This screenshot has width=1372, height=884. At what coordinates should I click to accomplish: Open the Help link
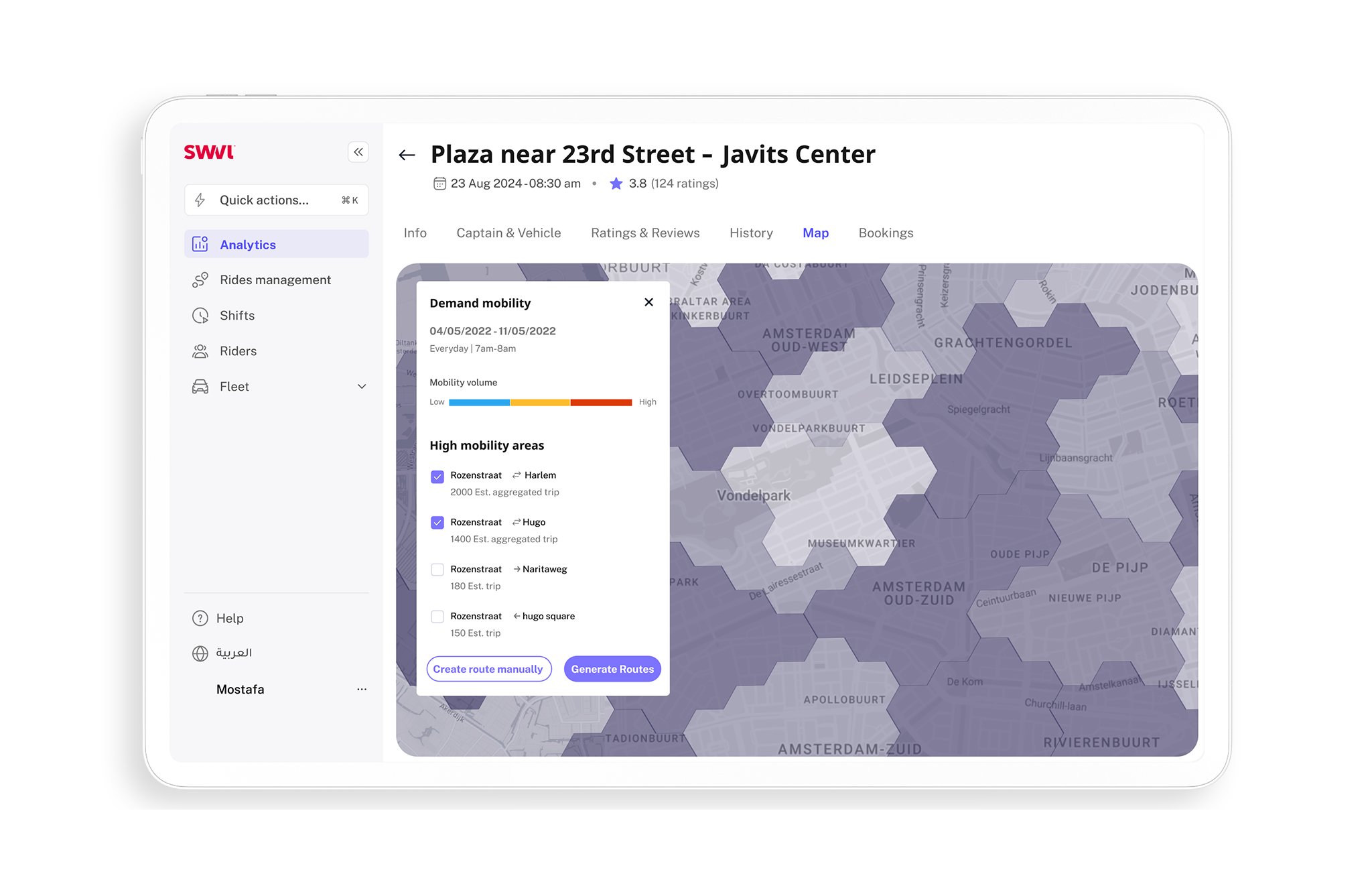pos(230,618)
